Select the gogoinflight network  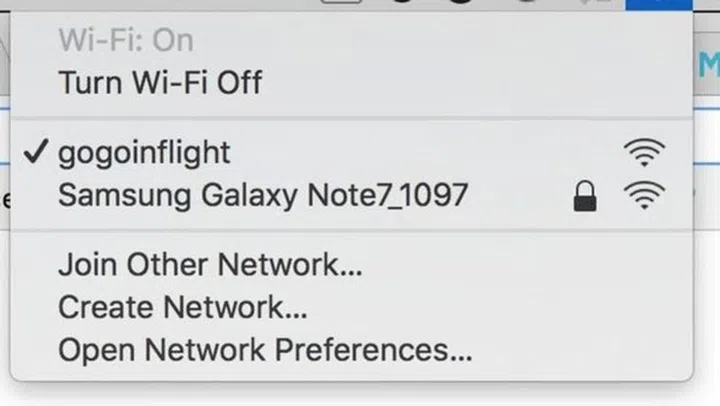(x=351, y=153)
